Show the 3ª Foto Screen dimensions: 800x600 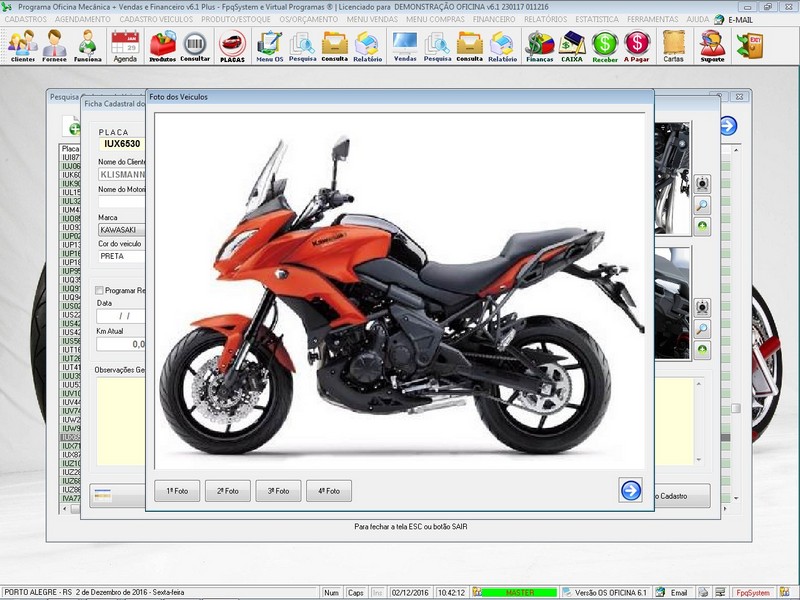point(279,491)
